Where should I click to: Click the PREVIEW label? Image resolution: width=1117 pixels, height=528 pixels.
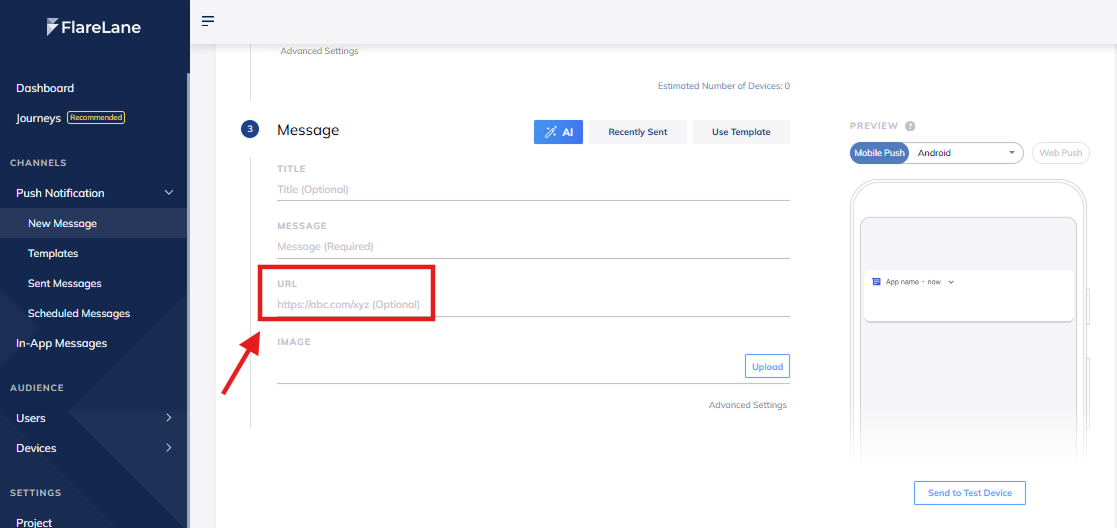(x=874, y=126)
